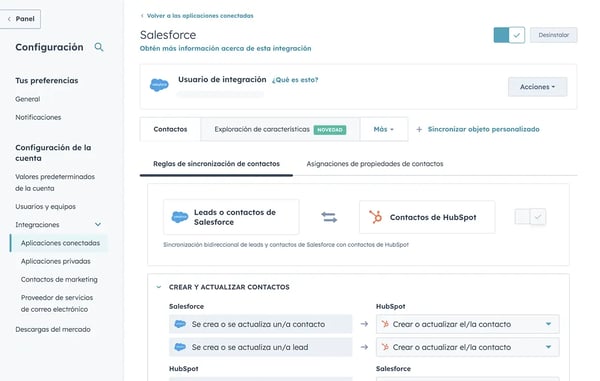The width and height of the screenshot is (600, 381).
Task: Switch to the Contactos tab
Action: point(170,129)
